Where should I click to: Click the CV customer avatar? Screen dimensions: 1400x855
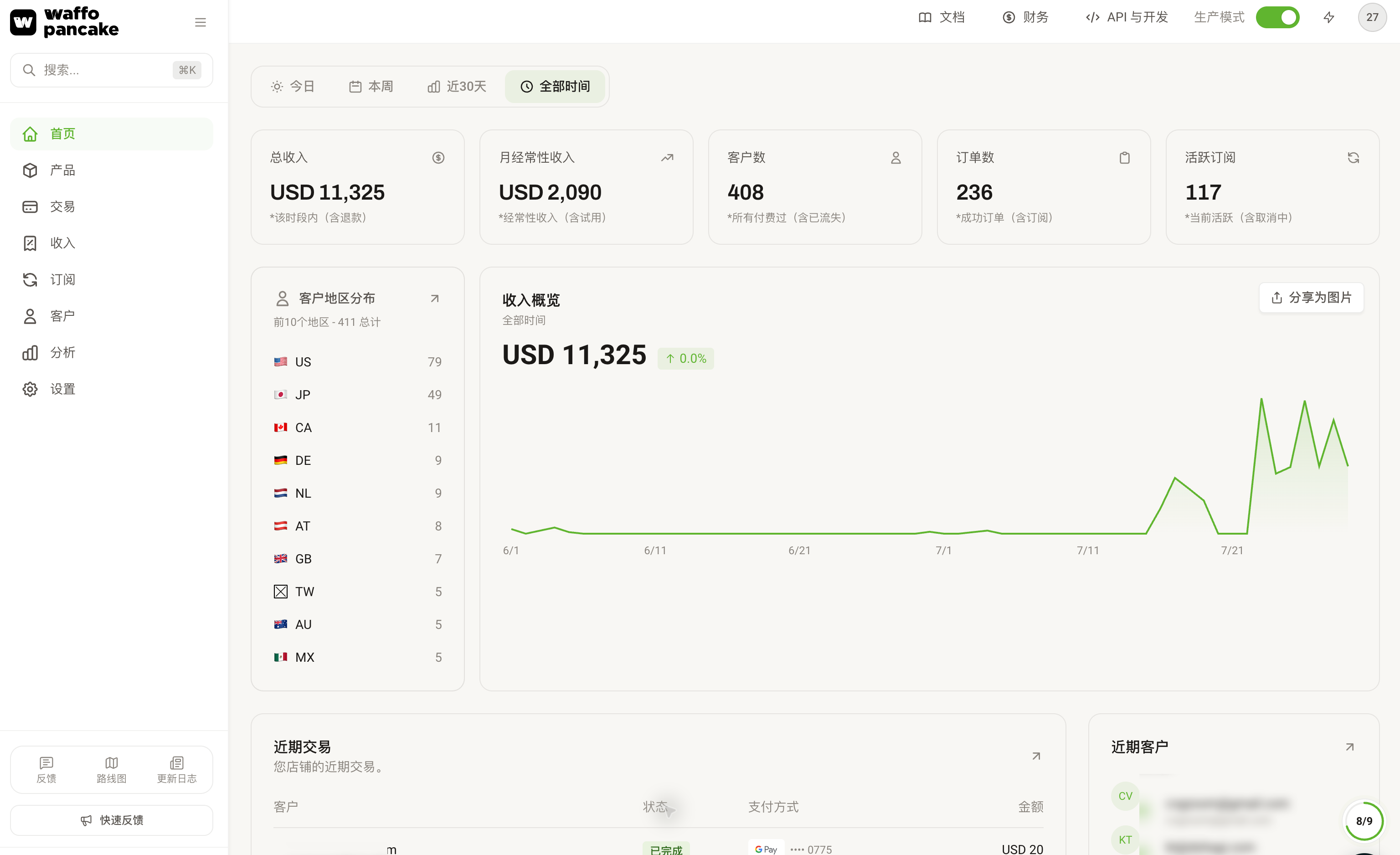(x=1125, y=796)
